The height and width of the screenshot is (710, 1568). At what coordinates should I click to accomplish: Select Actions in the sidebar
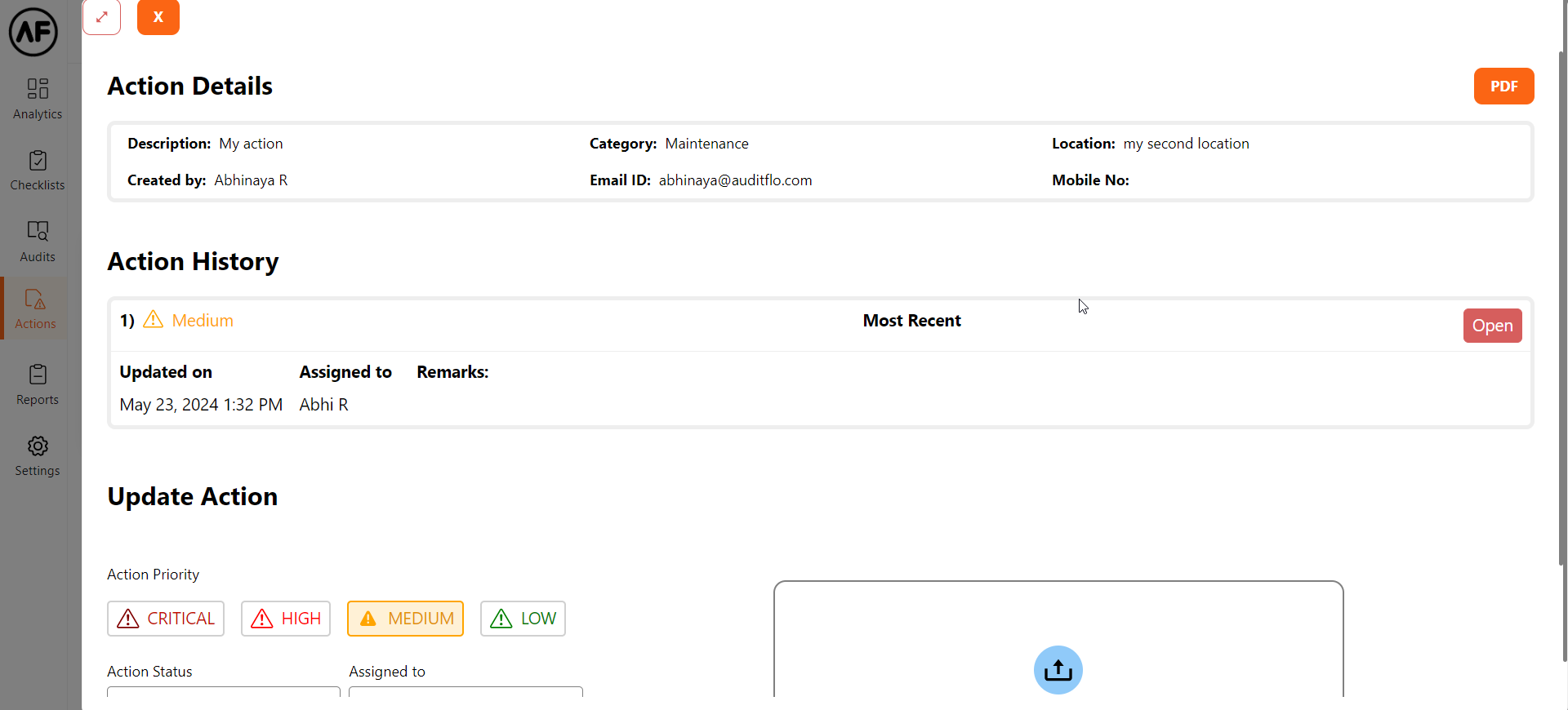pyautogui.click(x=36, y=309)
